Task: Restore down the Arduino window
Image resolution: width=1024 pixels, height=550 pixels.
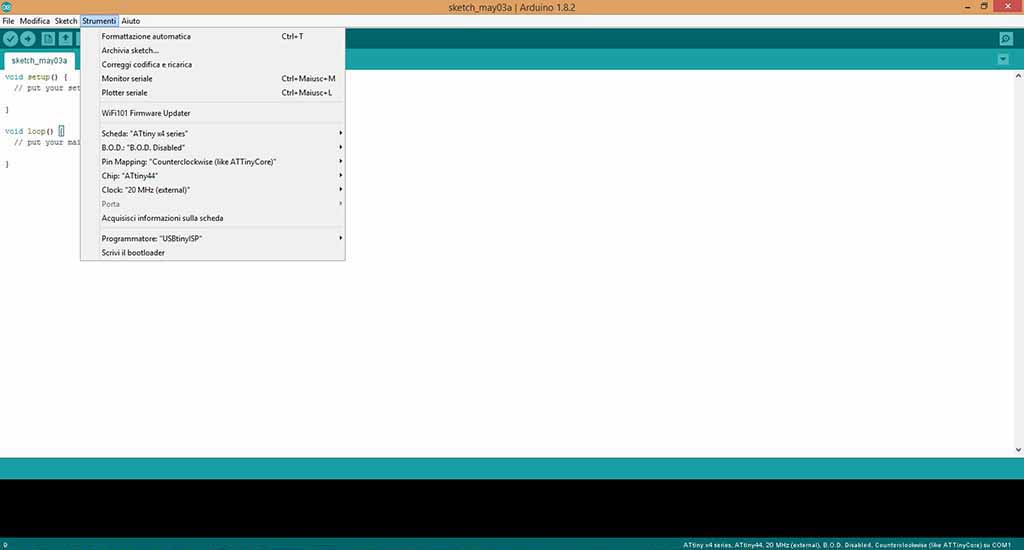Action: click(984, 7)
